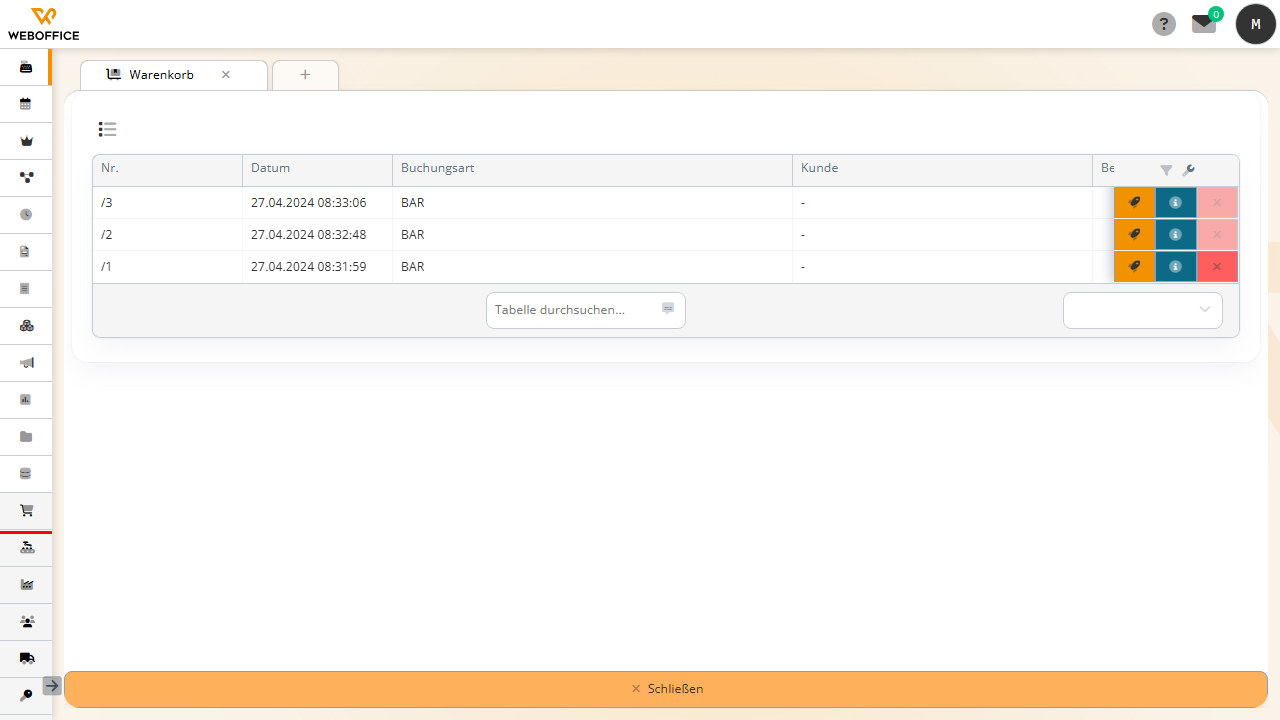Open the calendar icon in sidebar

pyautogui.click(x=26, y=104)
